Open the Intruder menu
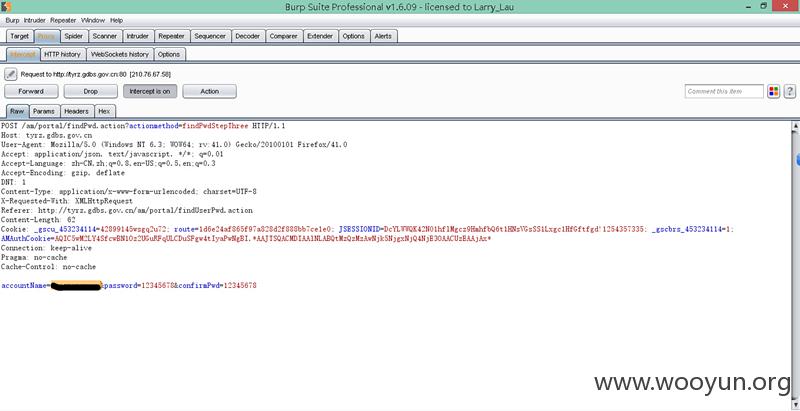 tap(35, 20)
